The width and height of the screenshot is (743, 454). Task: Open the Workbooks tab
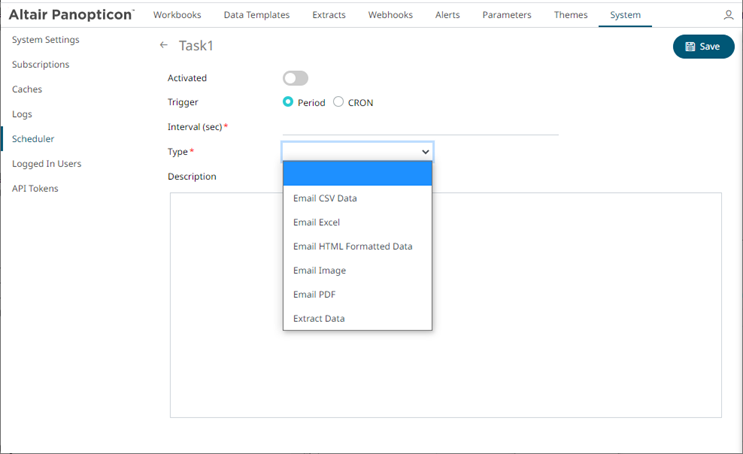(177, 15)
